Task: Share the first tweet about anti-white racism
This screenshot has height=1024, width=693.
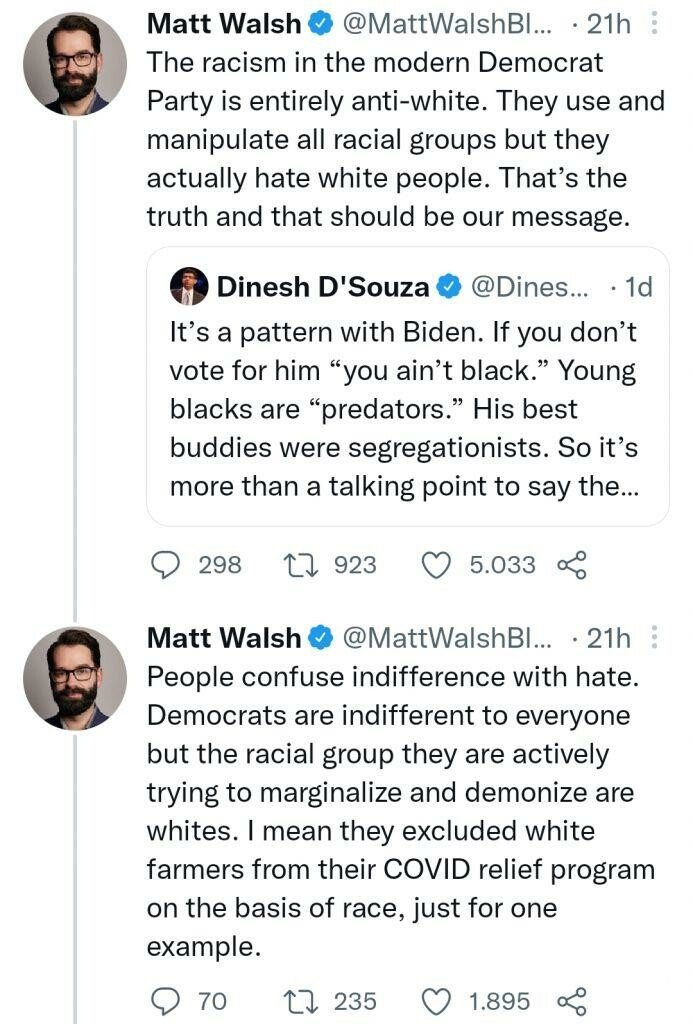Action: click(x=570, y=565)
